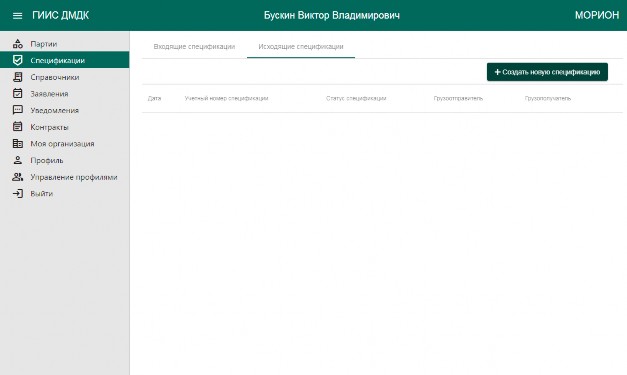Click the ГИИС ДМДК title

60,15
